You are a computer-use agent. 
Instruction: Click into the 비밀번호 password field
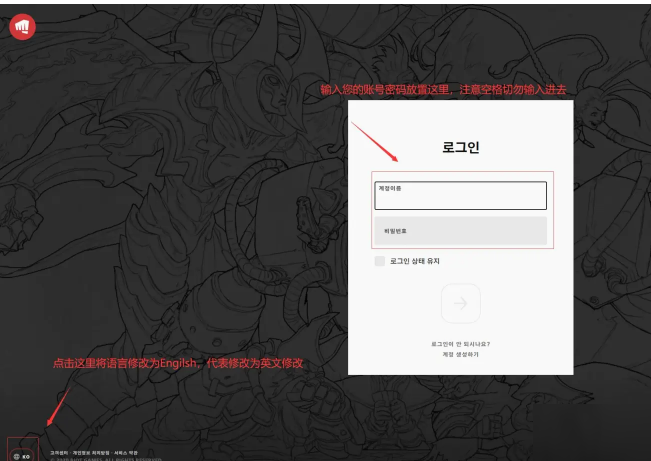(460, 231)
